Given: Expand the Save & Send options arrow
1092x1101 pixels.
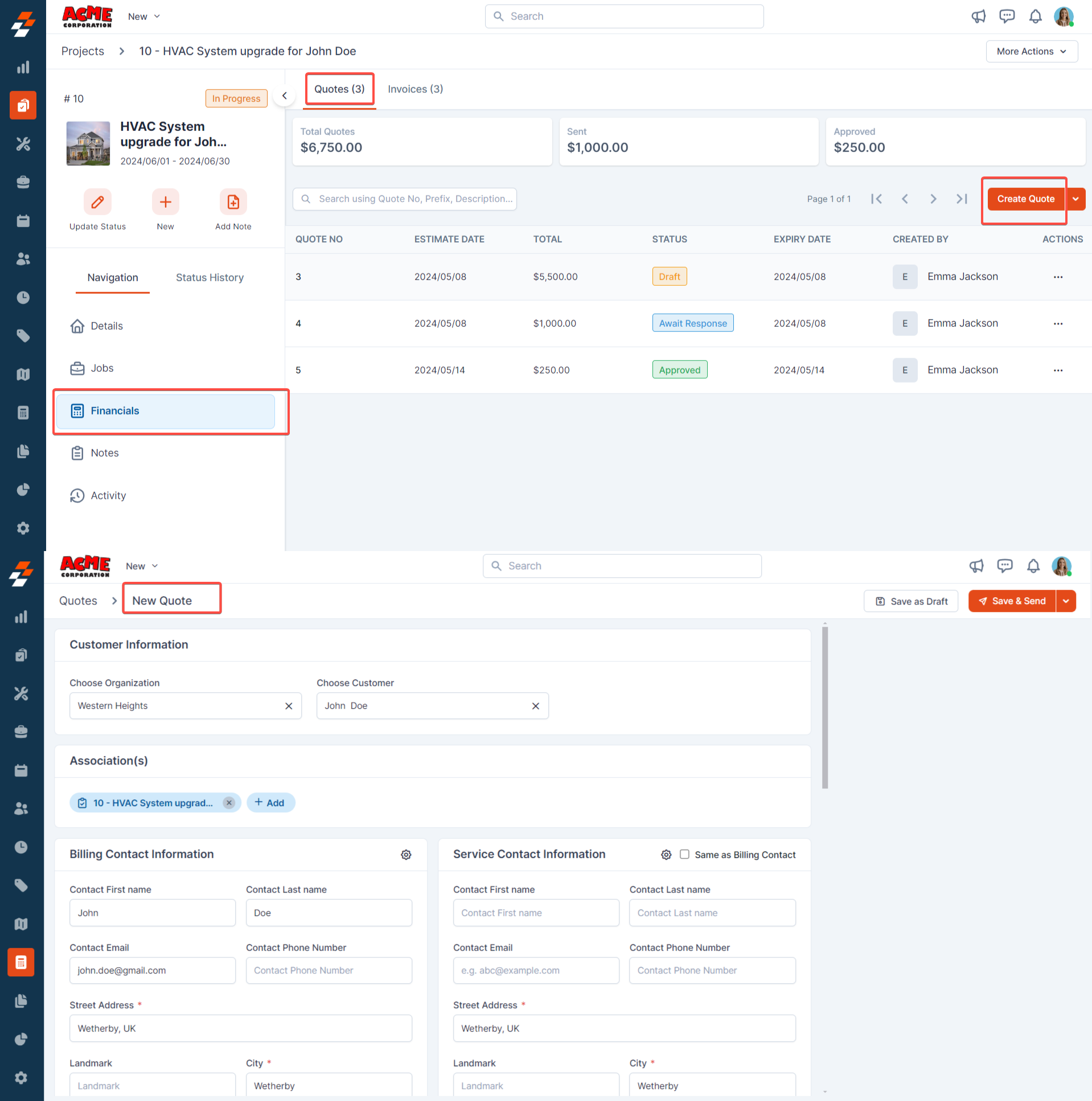Looking at the screenshot, I should [1066, 601].
